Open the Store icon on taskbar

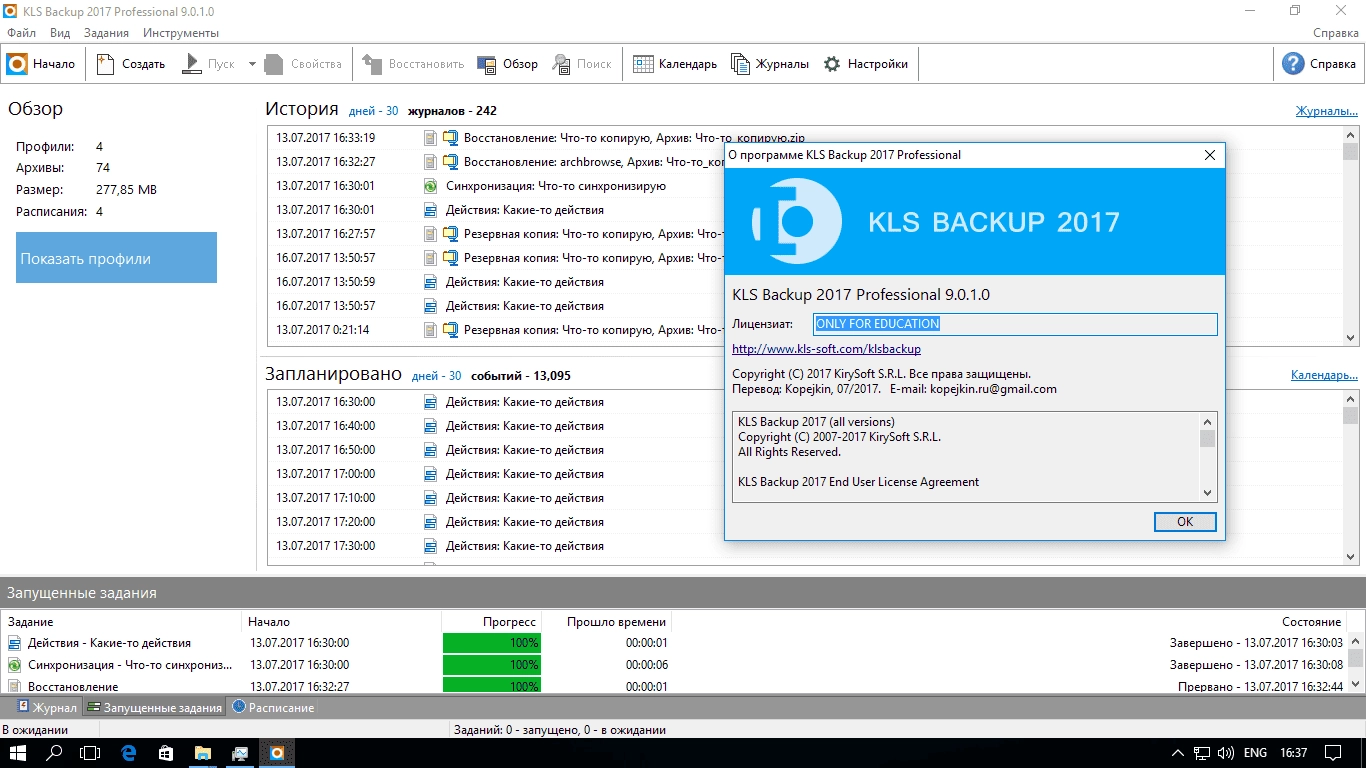point(165,753)
